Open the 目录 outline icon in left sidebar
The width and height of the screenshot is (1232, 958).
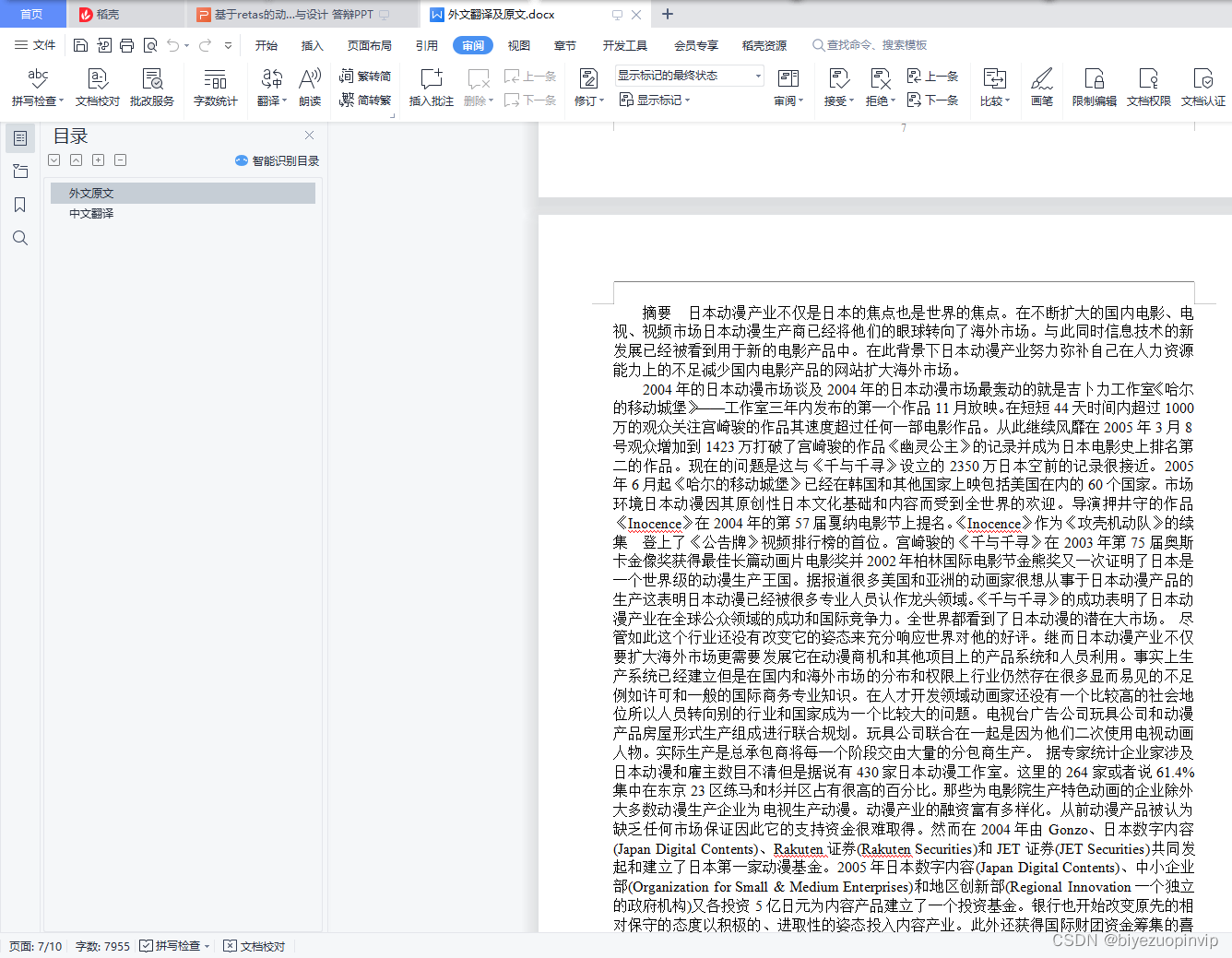pos(20,138)
